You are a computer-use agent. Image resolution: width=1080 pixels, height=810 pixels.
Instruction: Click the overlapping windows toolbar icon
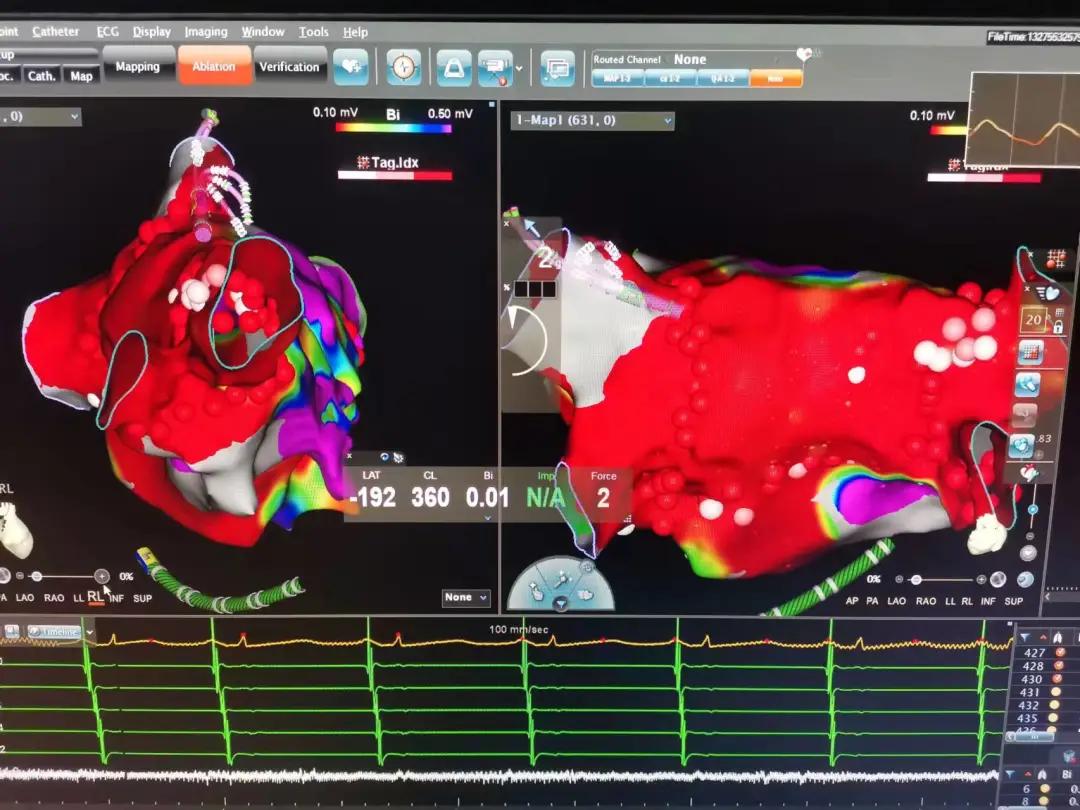pyautogui.click(x=557, y=69)
